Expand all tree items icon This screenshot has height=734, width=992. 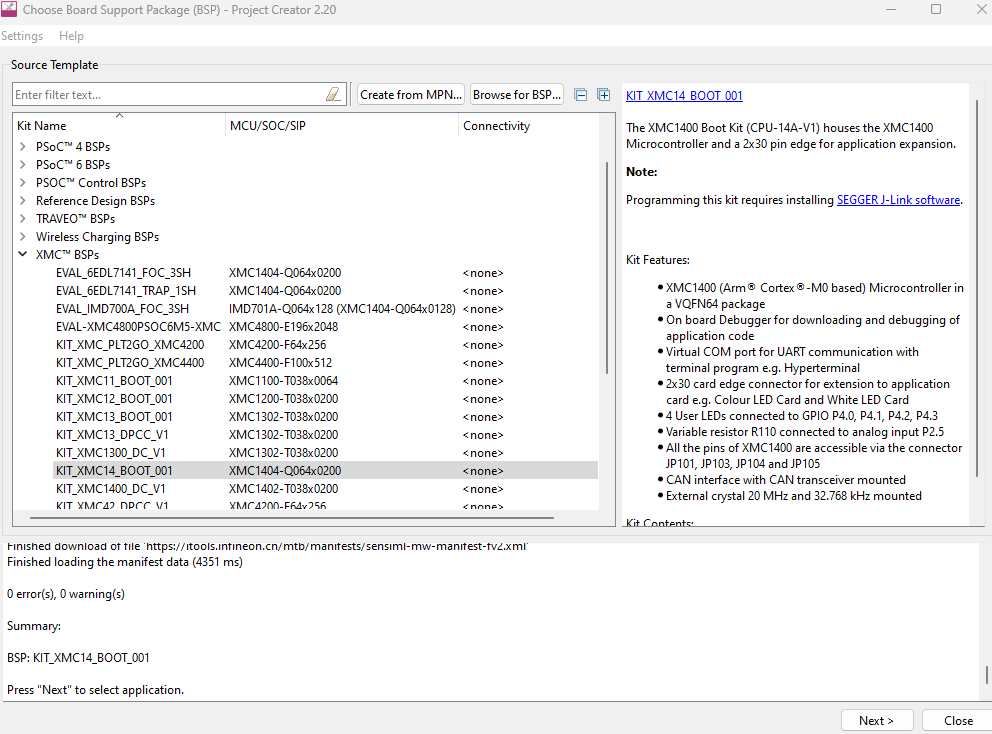click(x=603, y=95)
